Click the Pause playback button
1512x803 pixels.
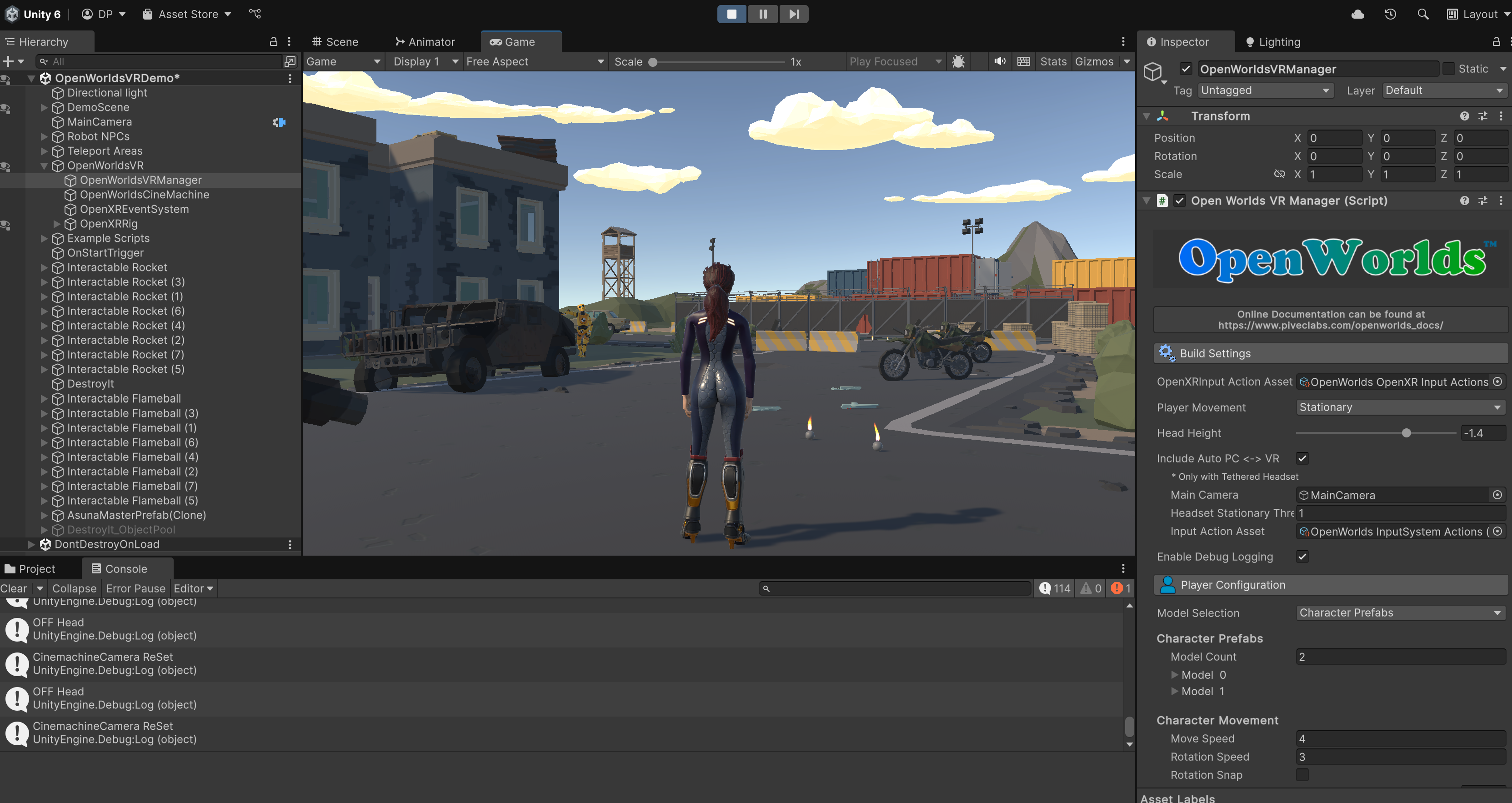point(762,14)
